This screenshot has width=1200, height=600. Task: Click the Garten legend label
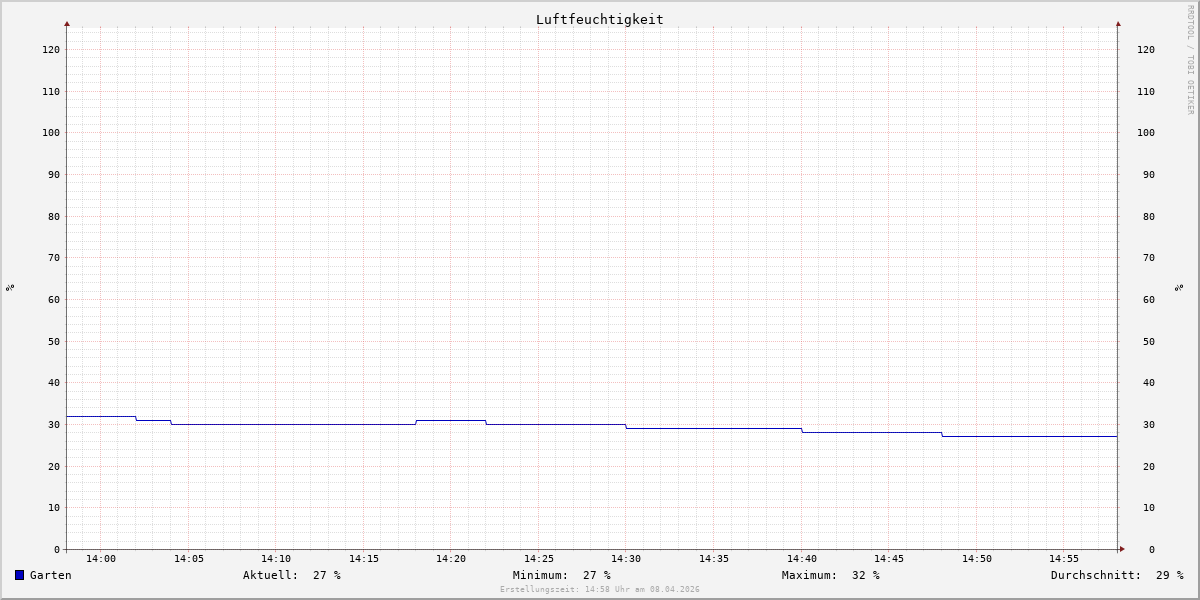51,575
